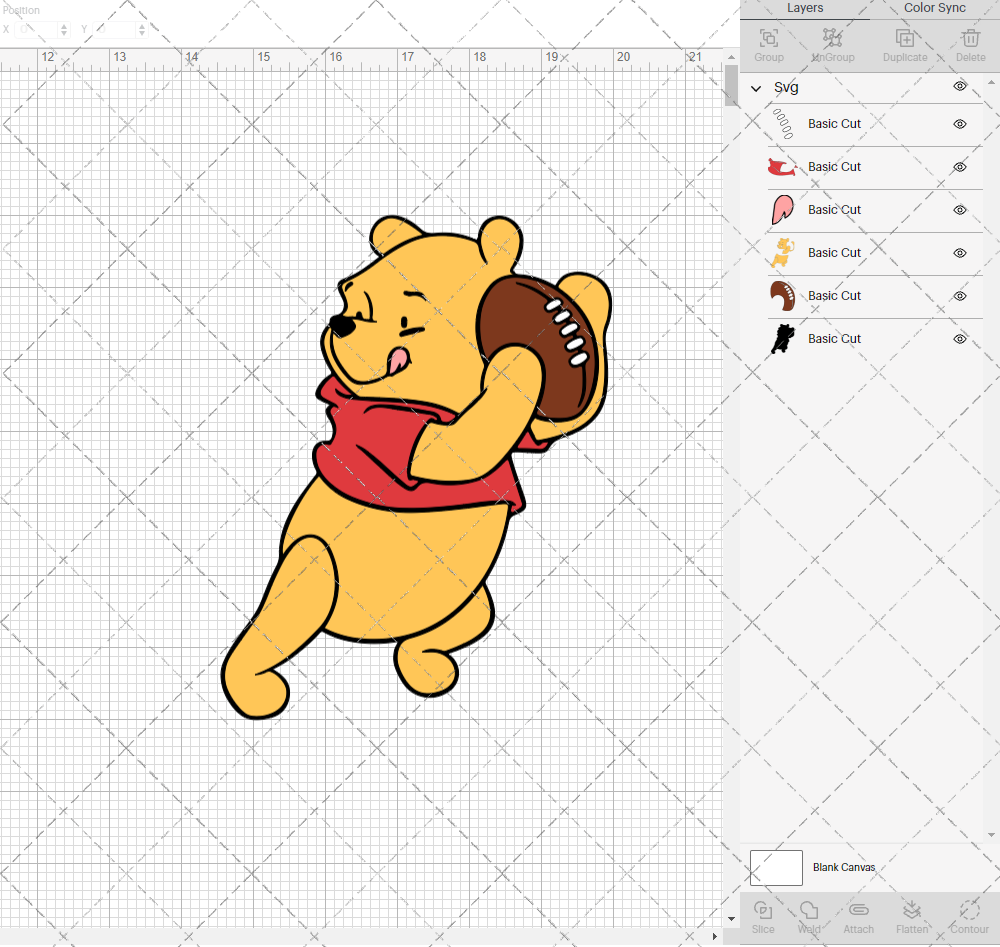
Task: Switch to the Layers tab
Action: 805,8
